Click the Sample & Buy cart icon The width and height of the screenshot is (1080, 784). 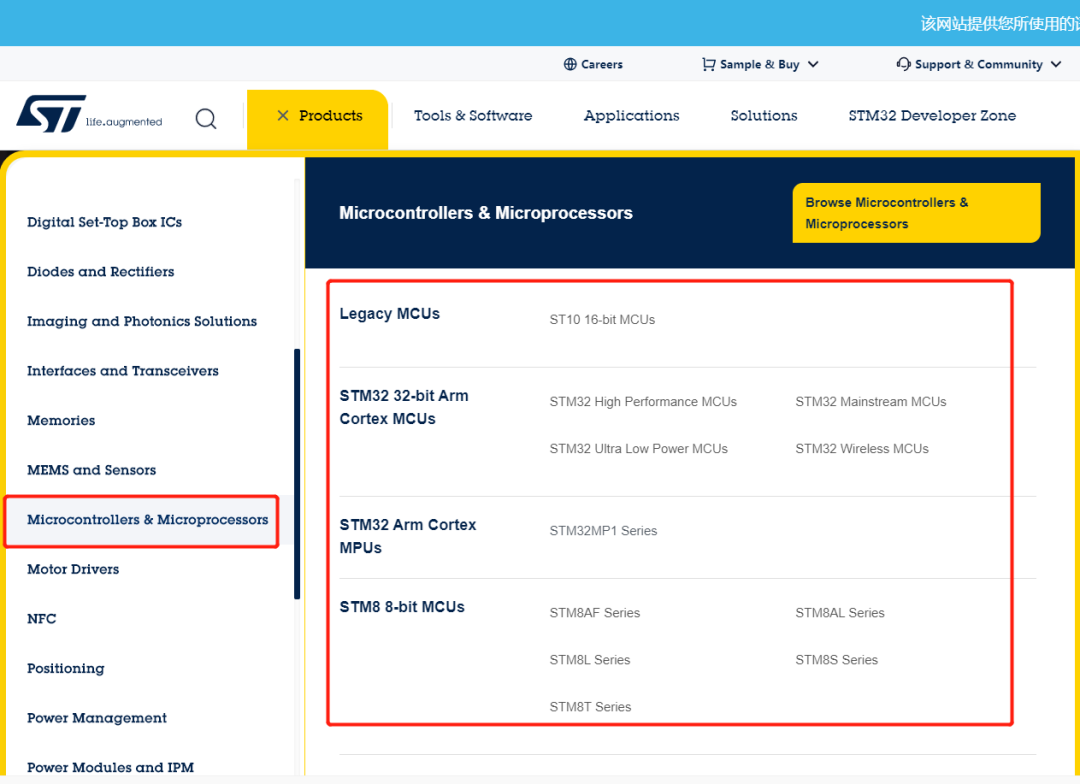[x=708, y=64]
